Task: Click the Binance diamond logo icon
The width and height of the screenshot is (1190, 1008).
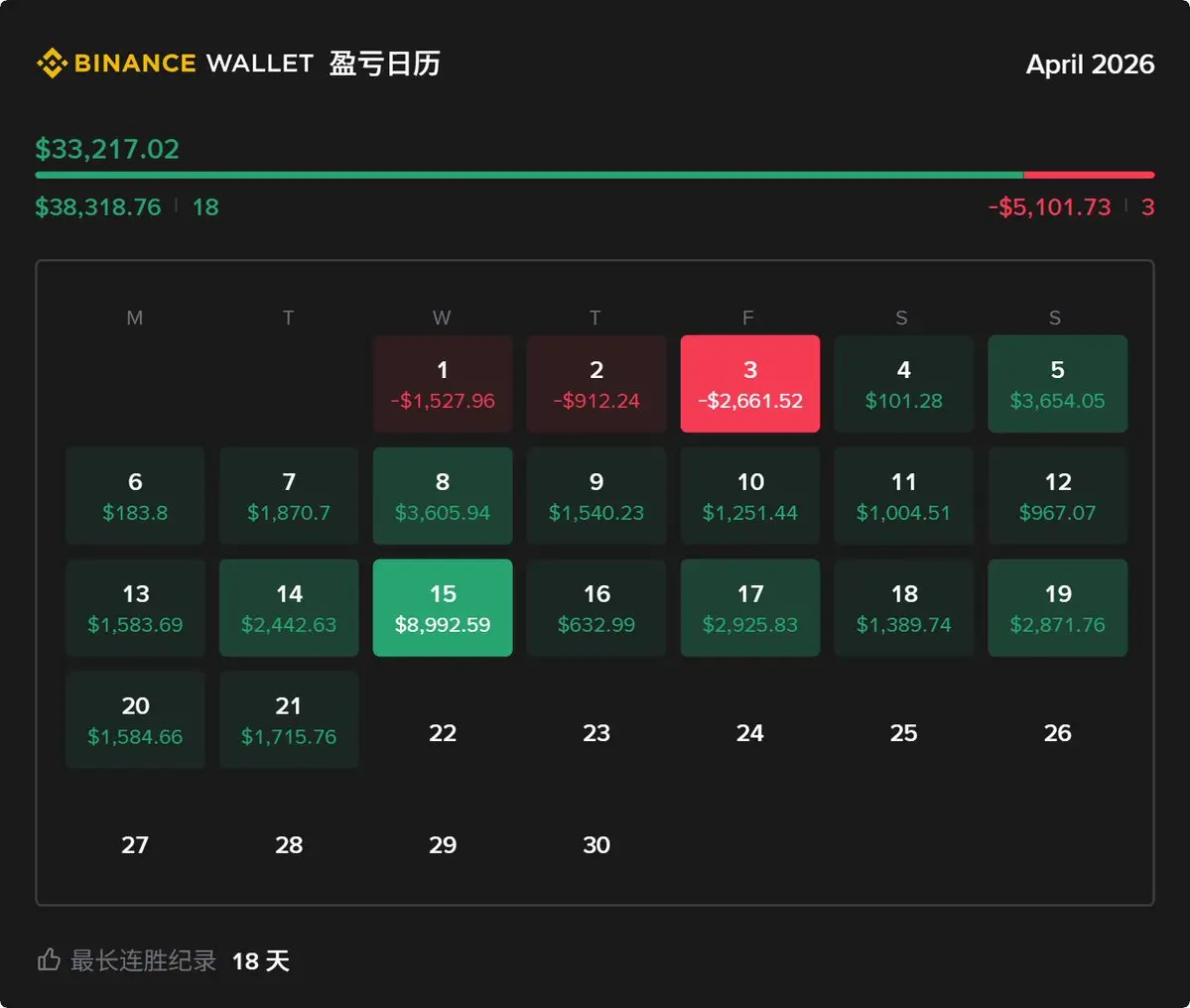Action: click(52, 63)
